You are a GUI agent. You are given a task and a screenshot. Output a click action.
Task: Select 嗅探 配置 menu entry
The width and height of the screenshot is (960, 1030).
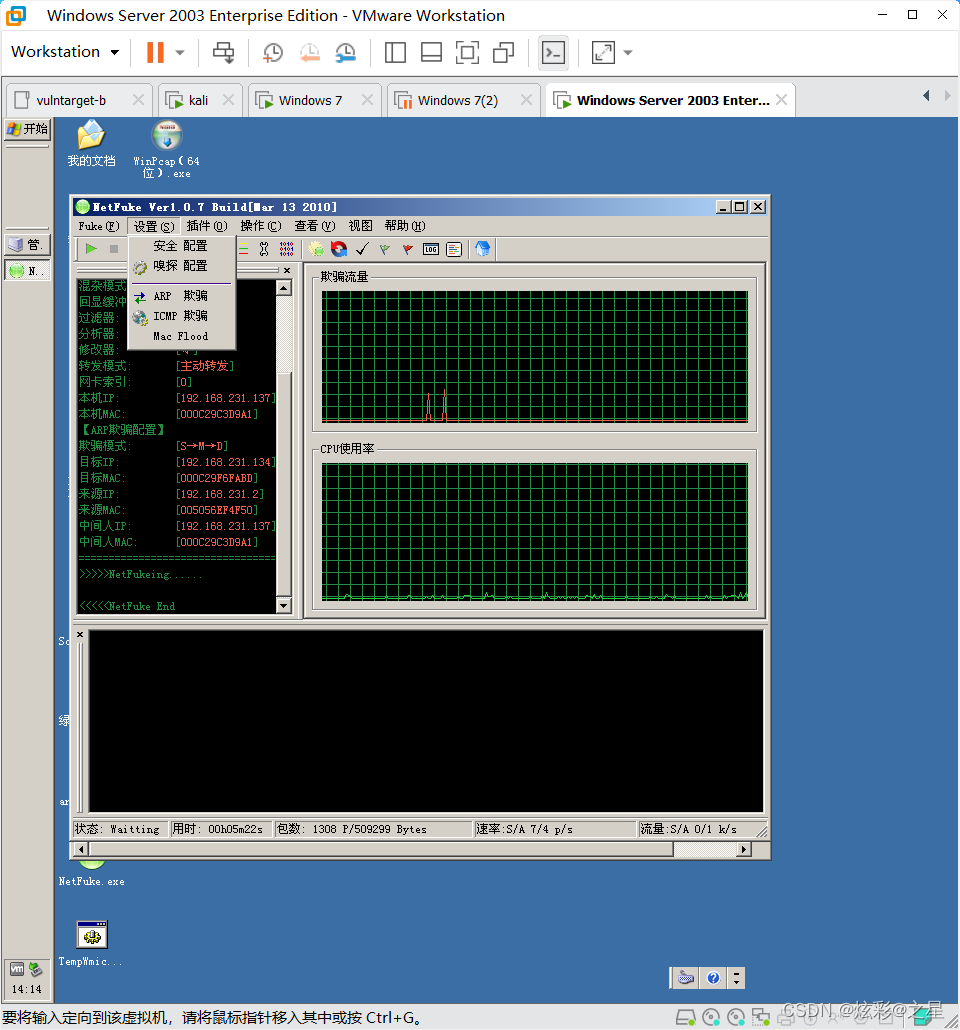181,266
